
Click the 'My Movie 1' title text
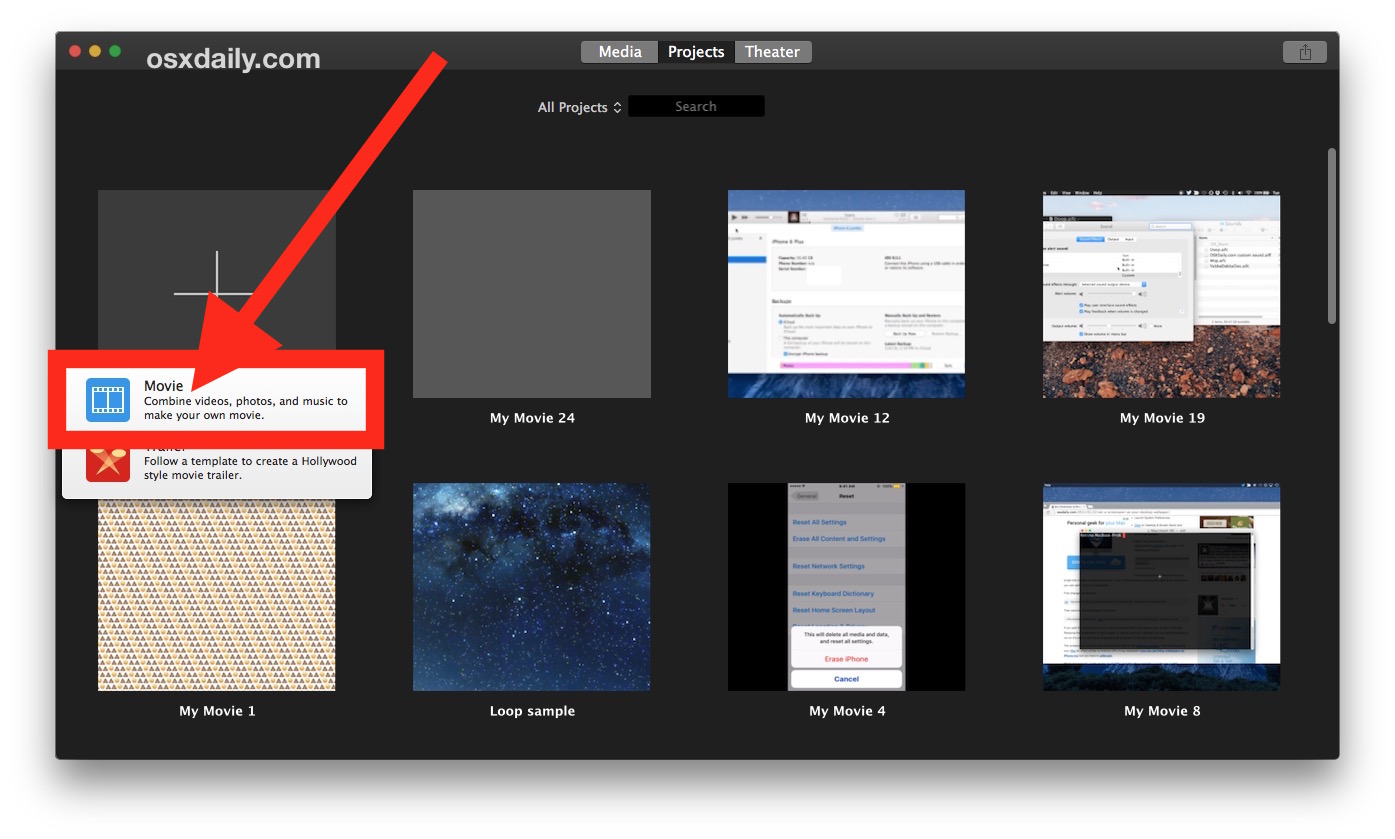(x=217, y=711)
